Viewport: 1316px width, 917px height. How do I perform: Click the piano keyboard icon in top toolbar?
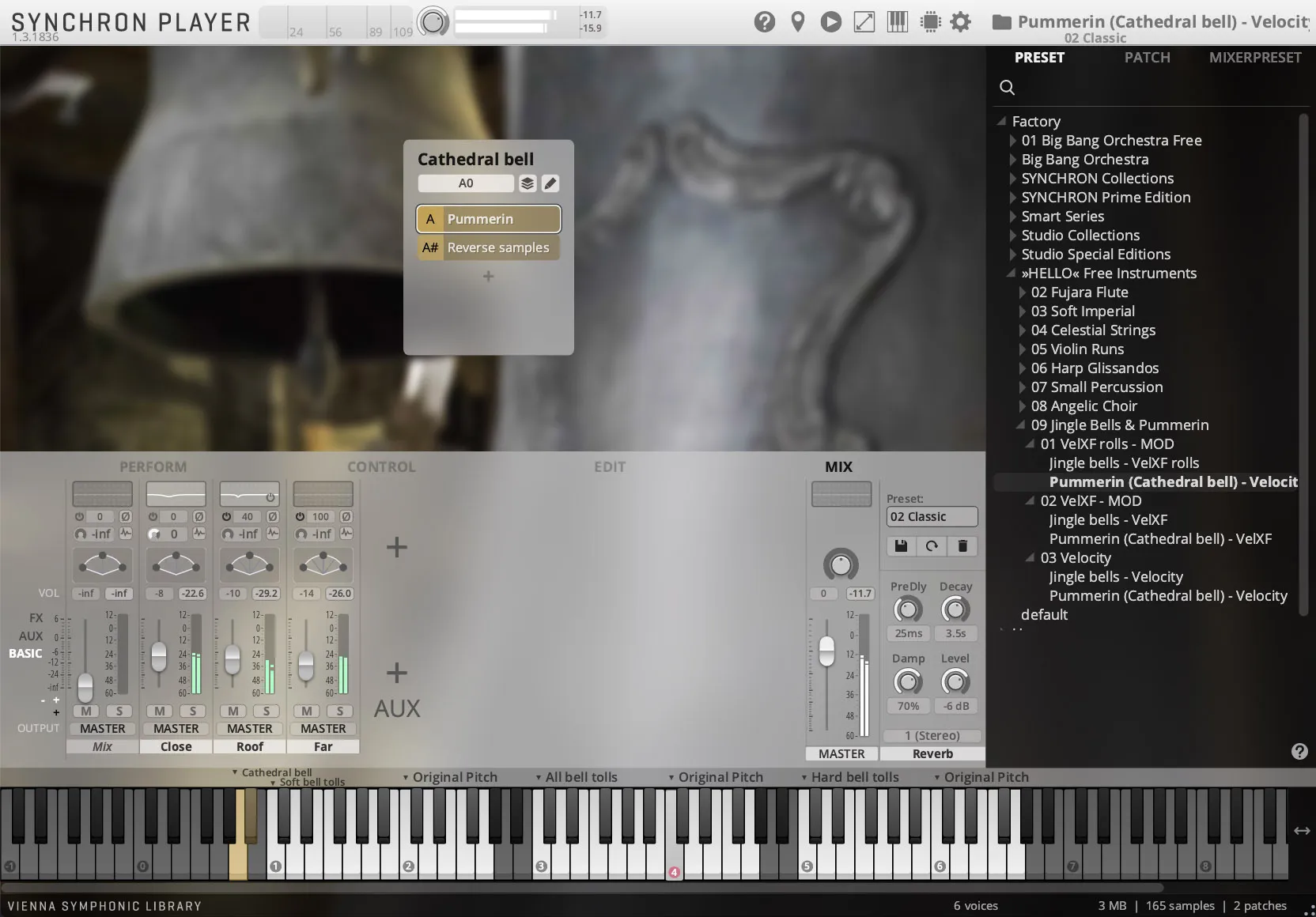(897, 22)
